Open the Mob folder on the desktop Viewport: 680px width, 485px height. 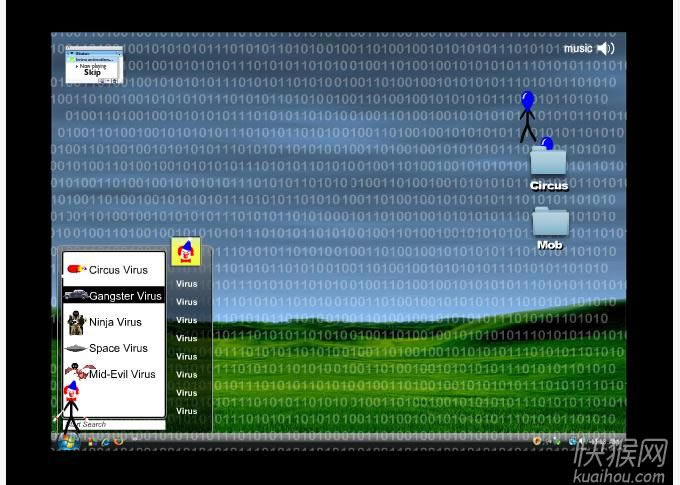(550, 224)
